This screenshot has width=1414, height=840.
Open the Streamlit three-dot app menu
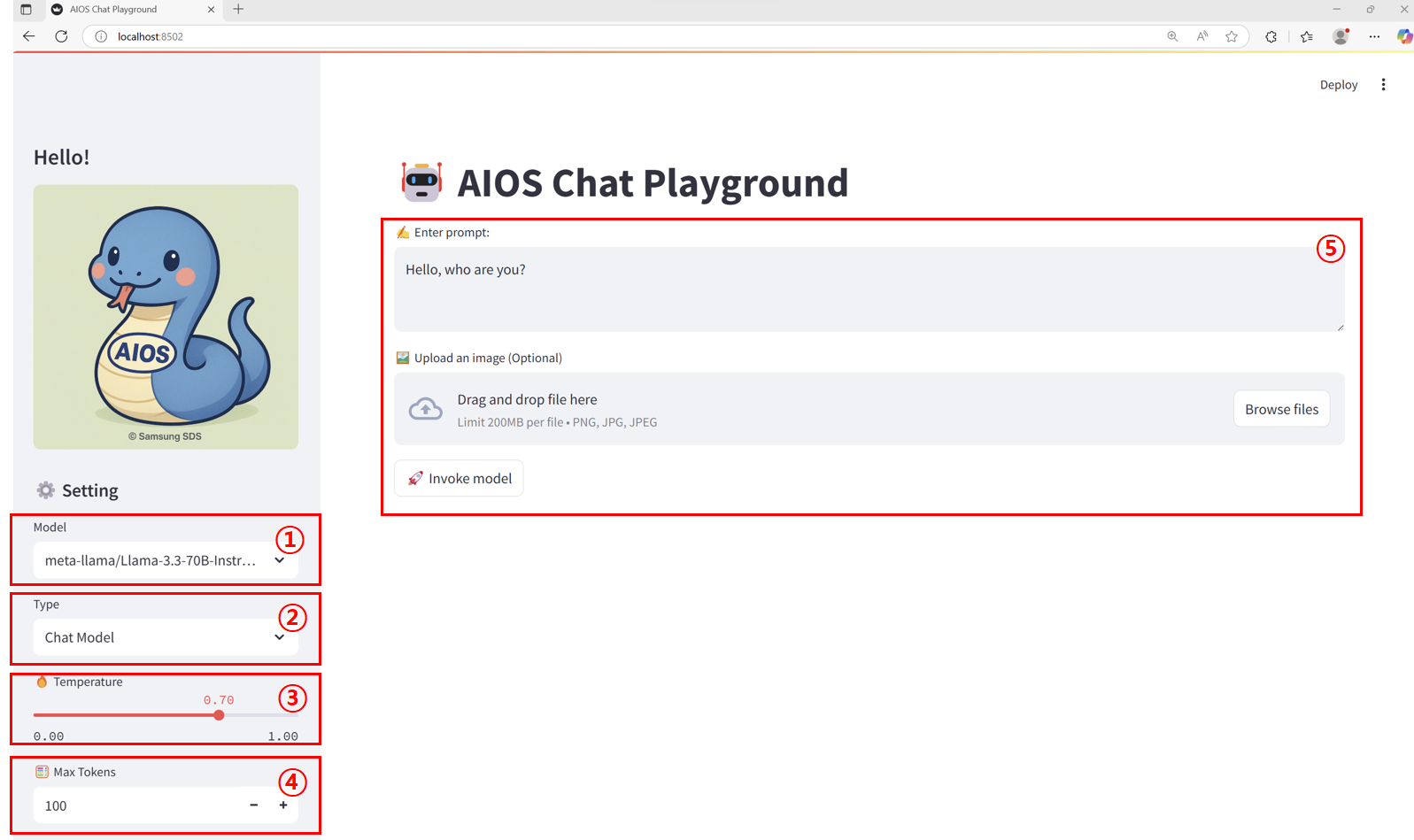pos(1383,85)
